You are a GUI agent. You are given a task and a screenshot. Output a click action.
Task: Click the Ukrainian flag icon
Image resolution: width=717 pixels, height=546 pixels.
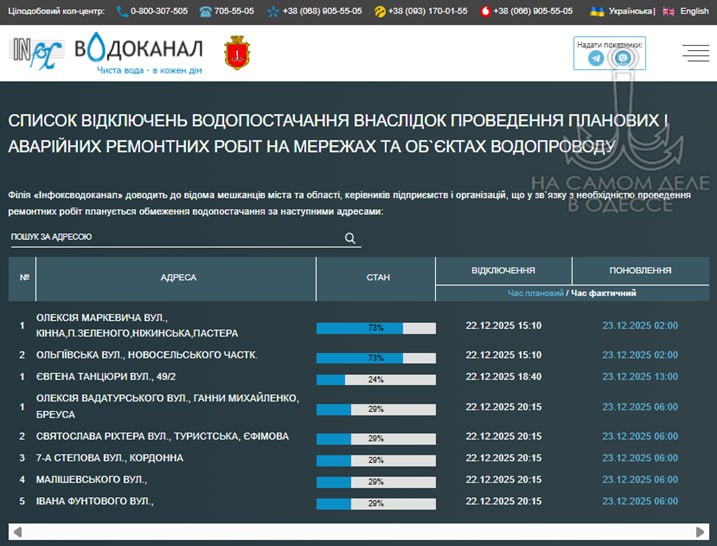point(597,11)
